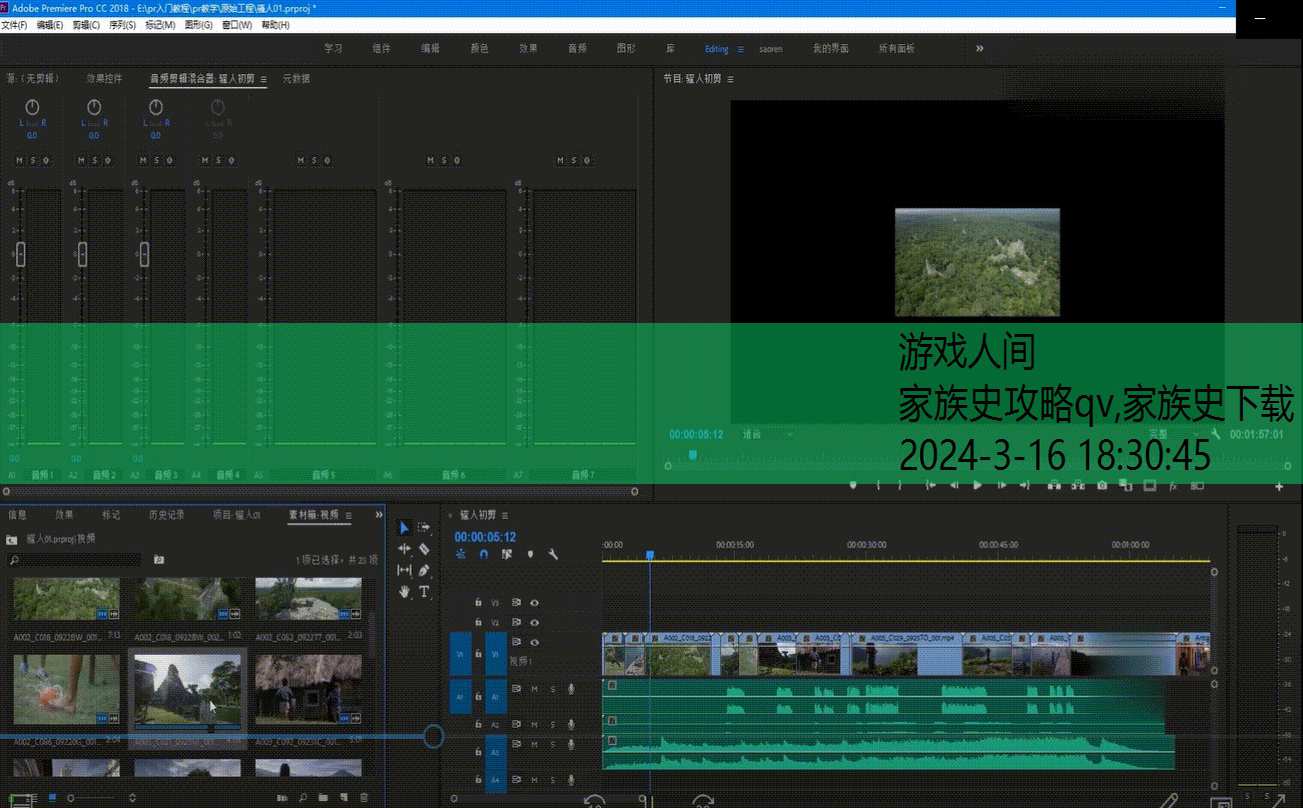Viewport: 1303px width, 808px height.
Task: Select the Hand tool
Action: pos(404,591)
